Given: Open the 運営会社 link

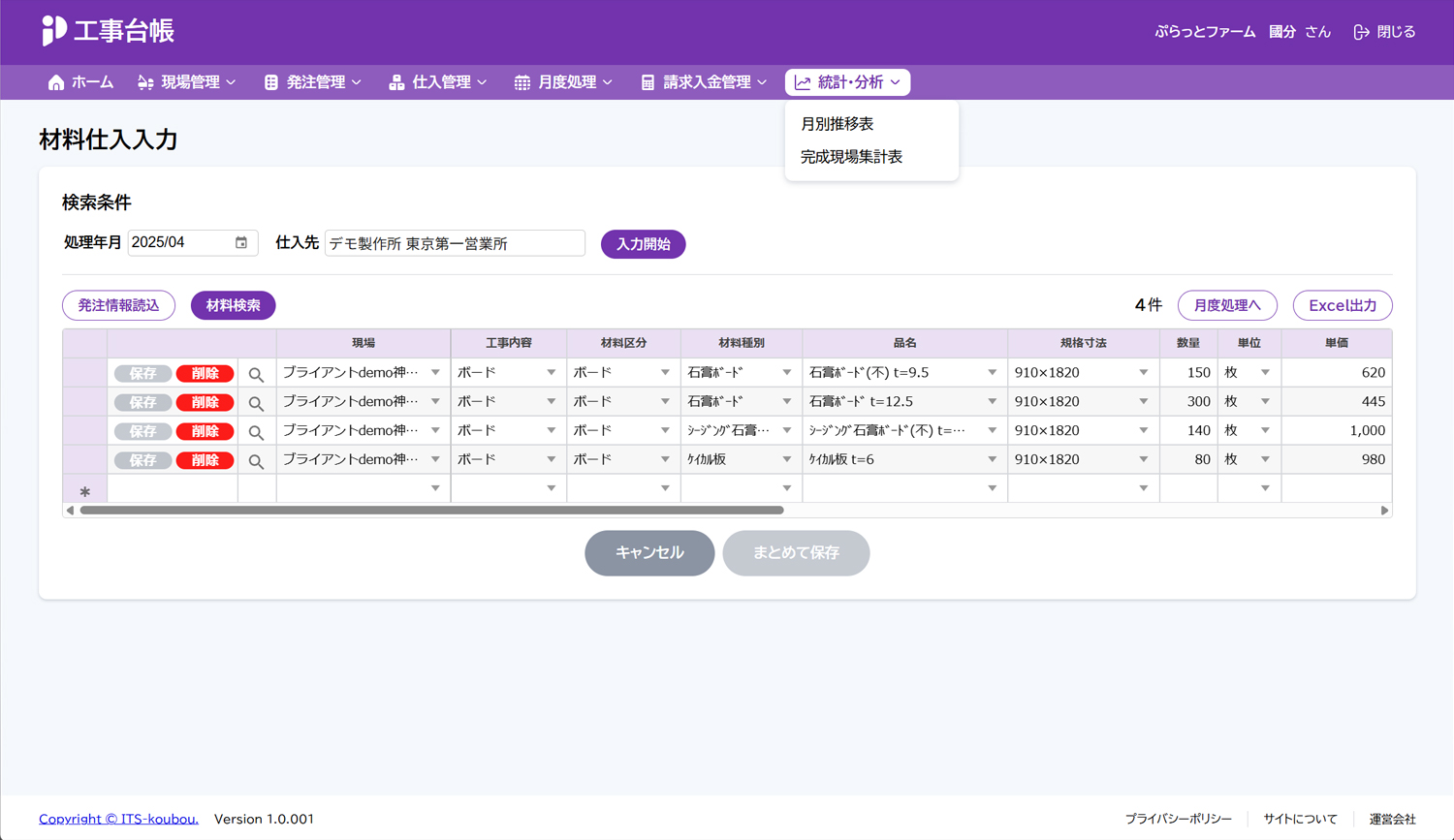Looking at the screenshot, I should click(1392, 819).
